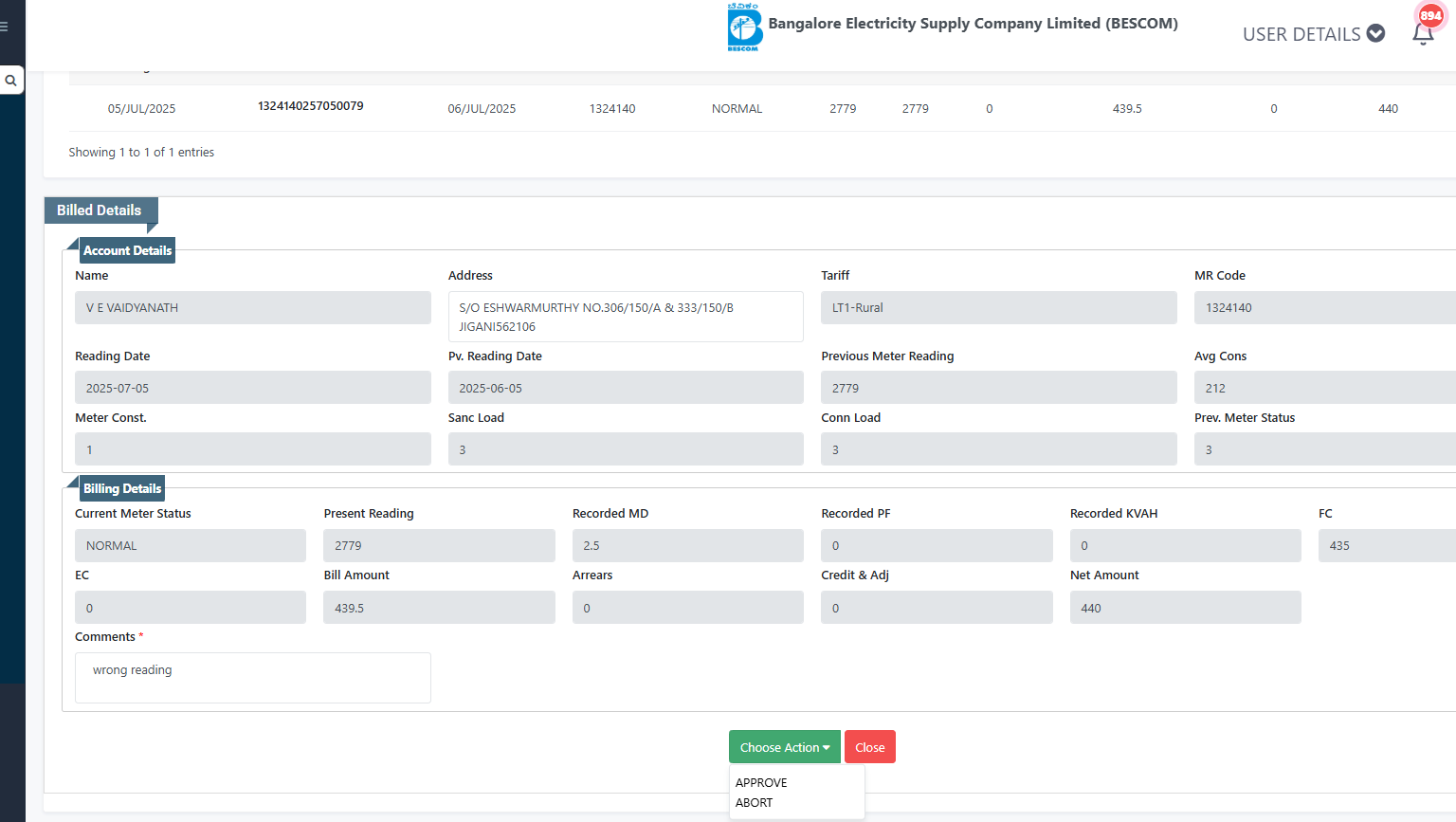The height and width of the screenshot is (822, 1456).
Task: Click the Current Meter Status field
Action: pos(190,546)
